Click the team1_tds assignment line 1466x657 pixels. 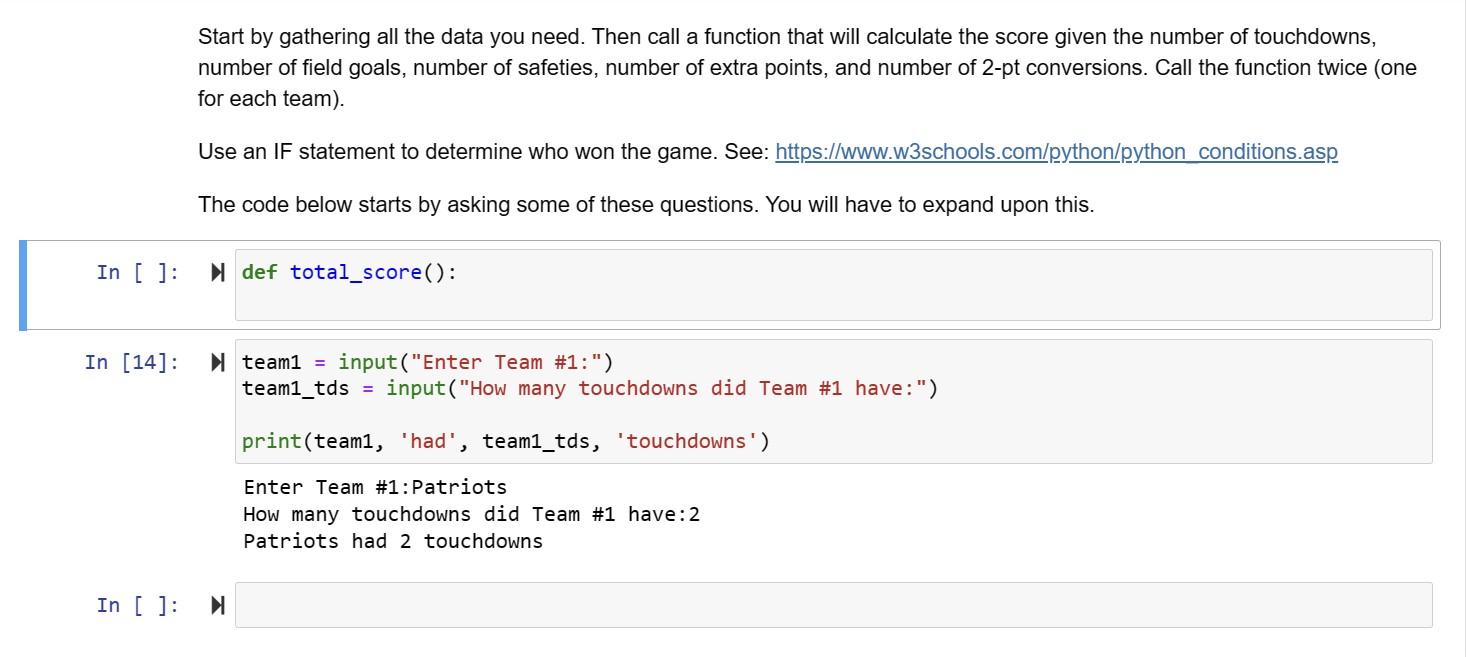pyautogui.click(x=590, y=388)
